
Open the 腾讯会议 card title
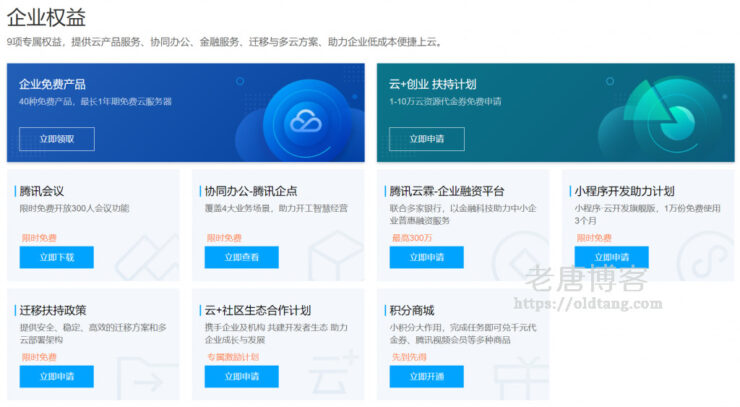click(x=42, y=191)
